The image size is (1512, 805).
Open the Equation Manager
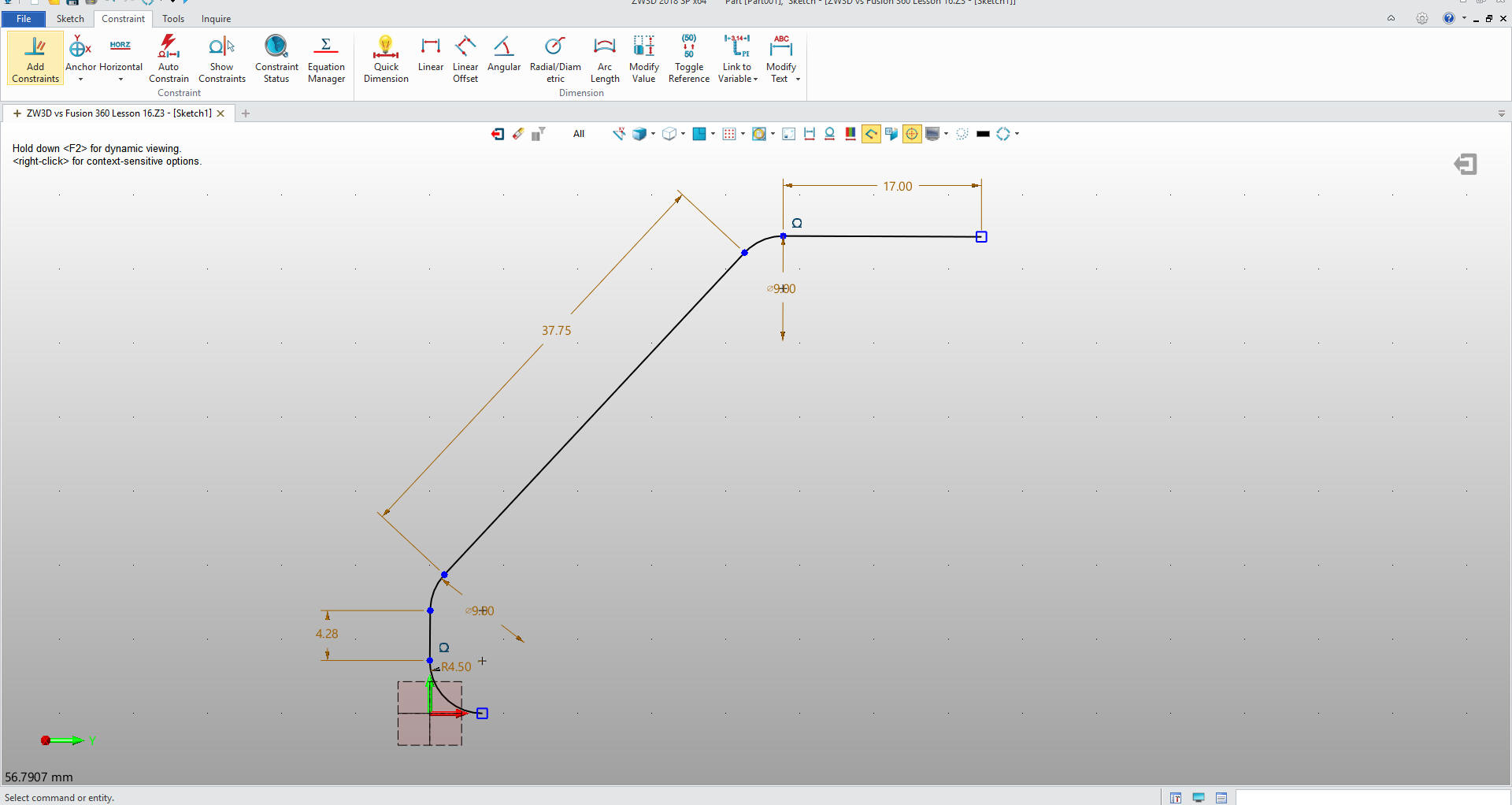point(326,58)
